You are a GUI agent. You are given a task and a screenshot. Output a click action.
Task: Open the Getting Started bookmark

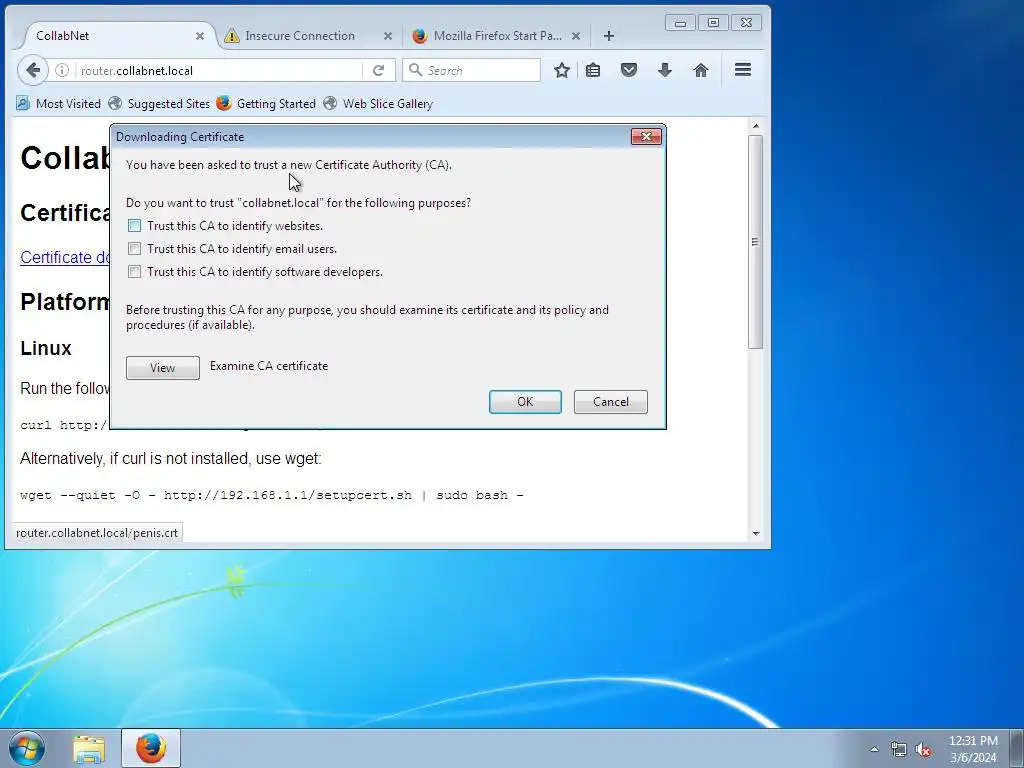click(x=266, y=103)
